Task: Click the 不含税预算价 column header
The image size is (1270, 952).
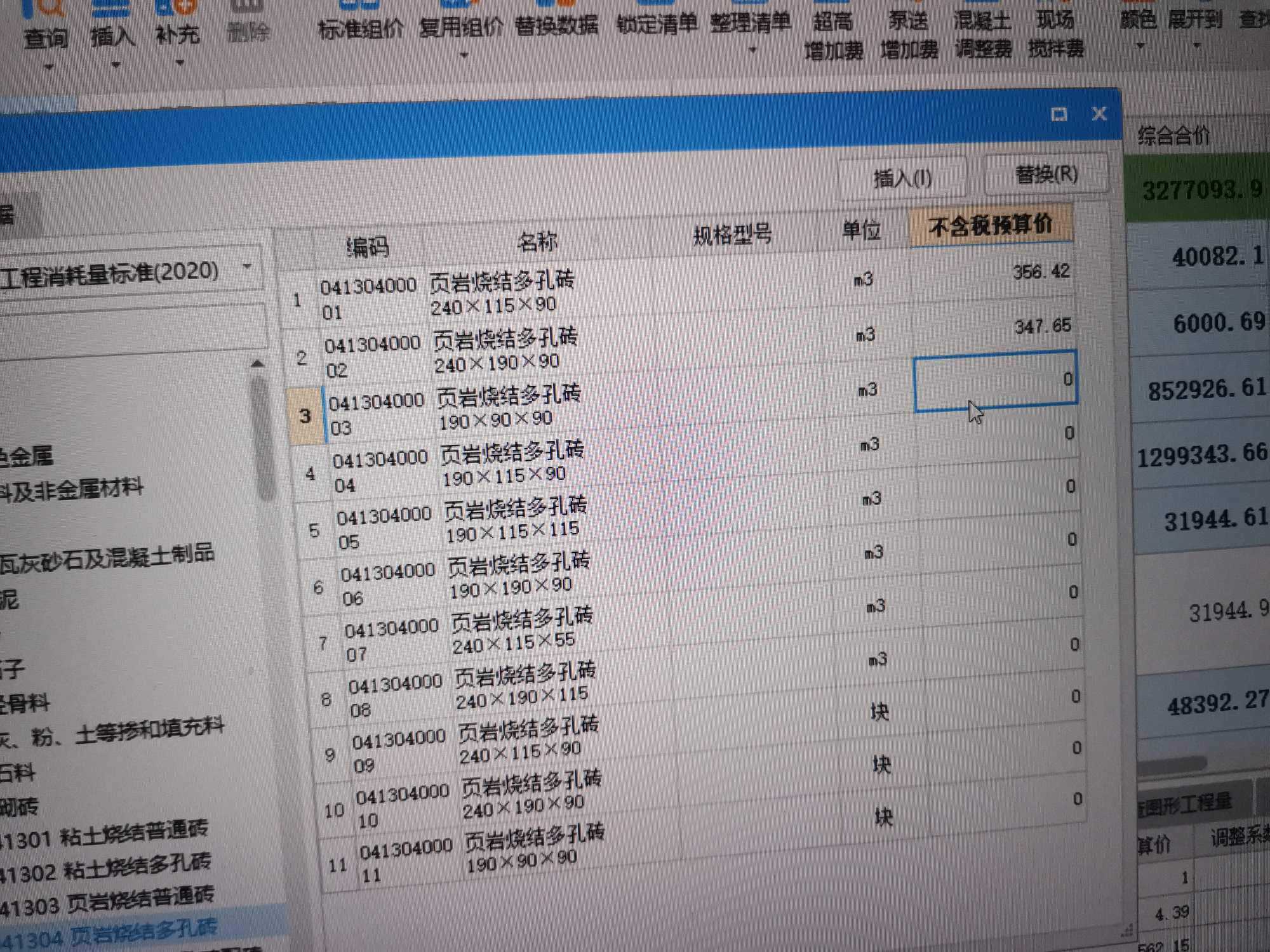Action: 991,225
